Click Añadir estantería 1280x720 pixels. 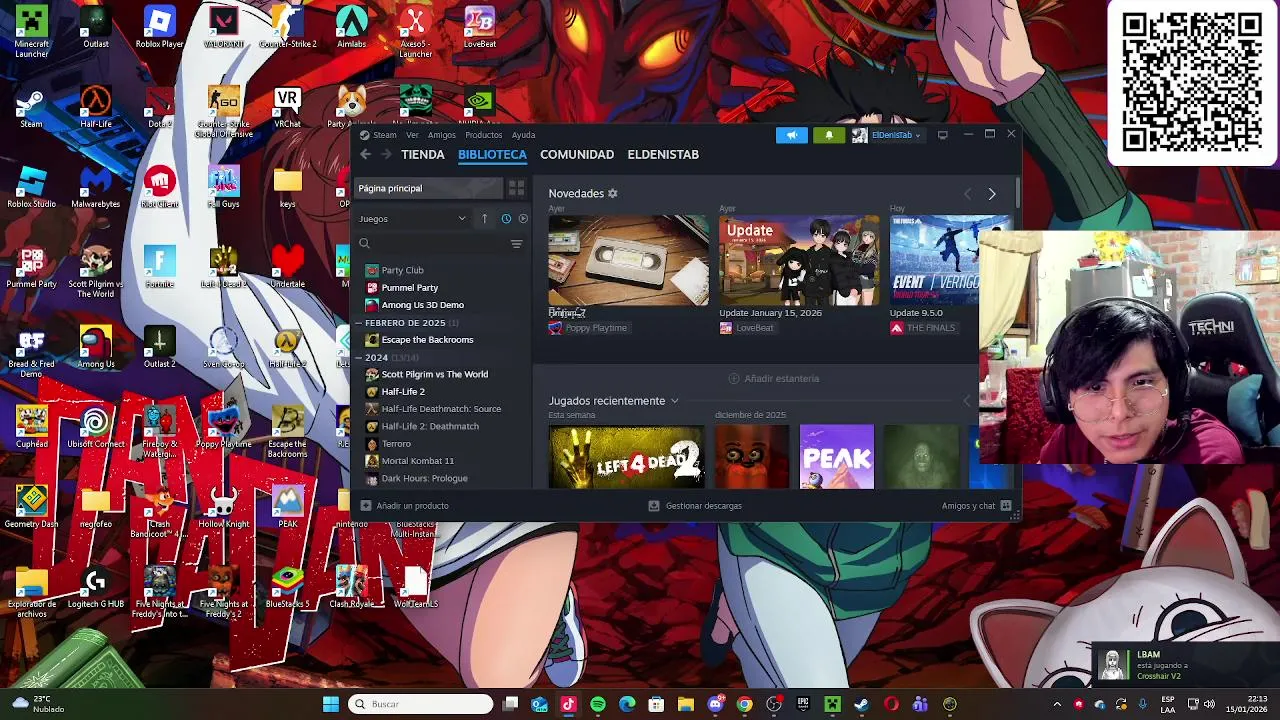[774, 379]
